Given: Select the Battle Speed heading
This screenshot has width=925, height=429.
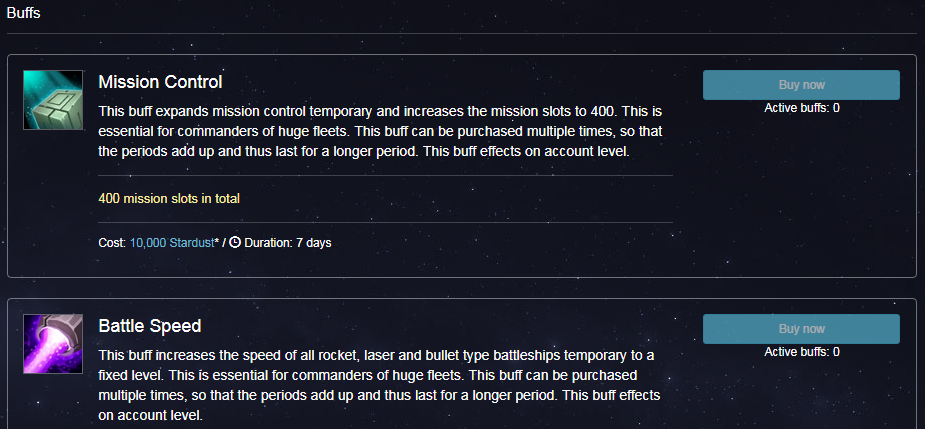Looking at the screenshot, I should click(150, 326).
